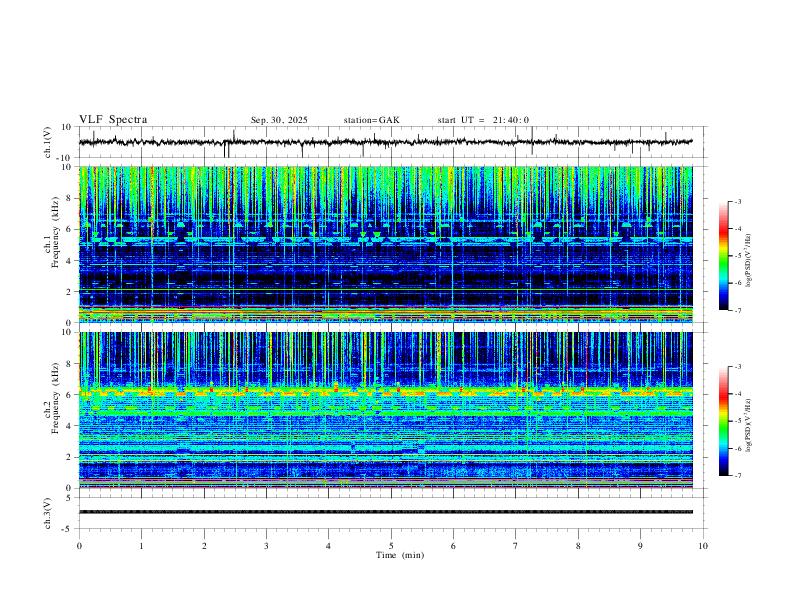Click the '-4' tick on ch.2 color bar

click(x=738, y=394)
